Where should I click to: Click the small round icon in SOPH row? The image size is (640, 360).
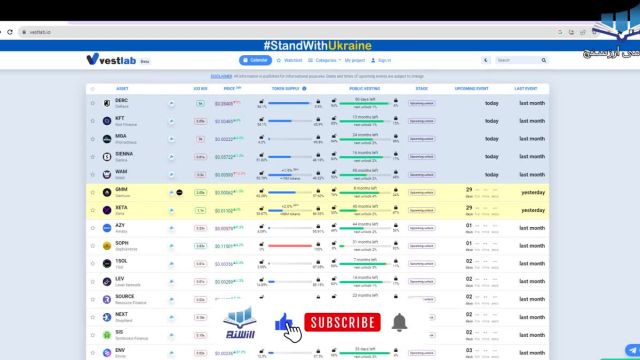pyautogui.click(x=171, y=246)
